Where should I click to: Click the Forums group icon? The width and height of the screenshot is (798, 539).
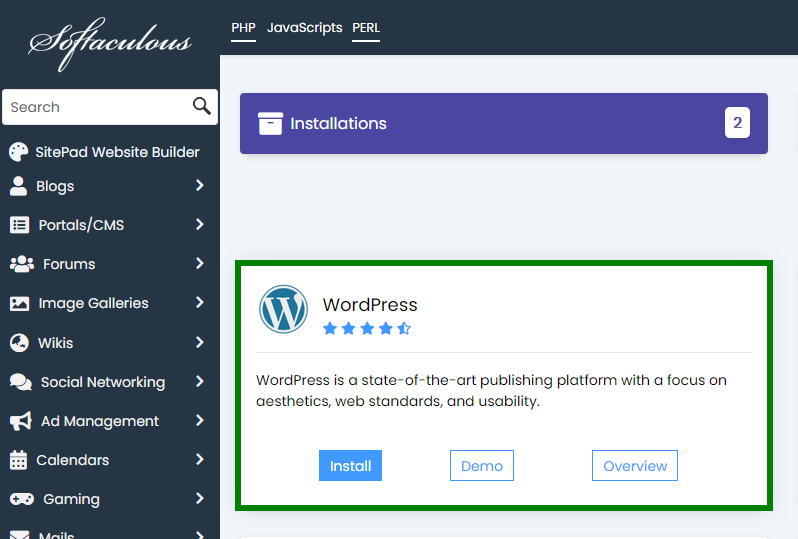21,264
